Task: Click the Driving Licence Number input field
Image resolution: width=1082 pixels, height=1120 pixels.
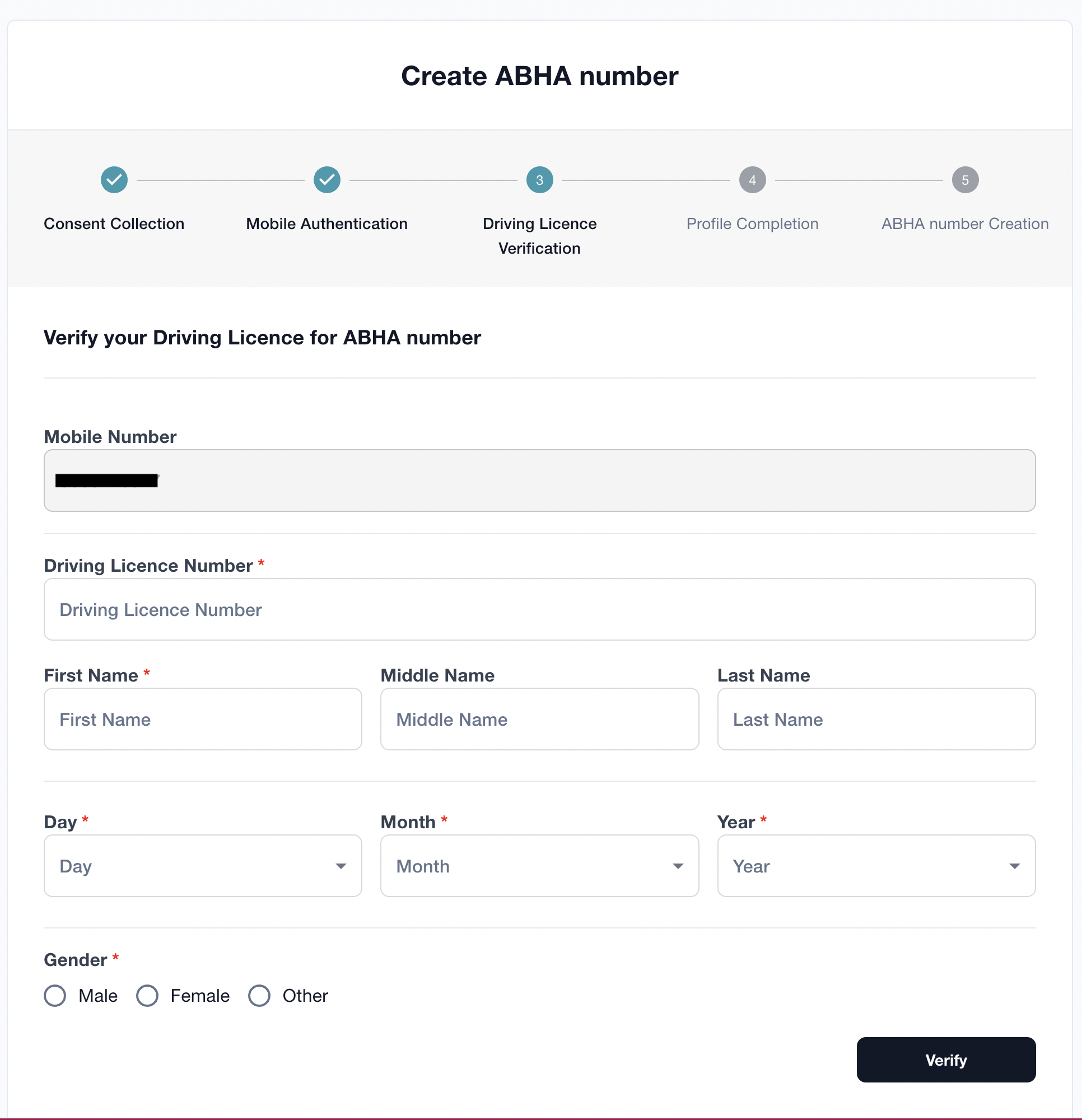Action: point(540,609)
